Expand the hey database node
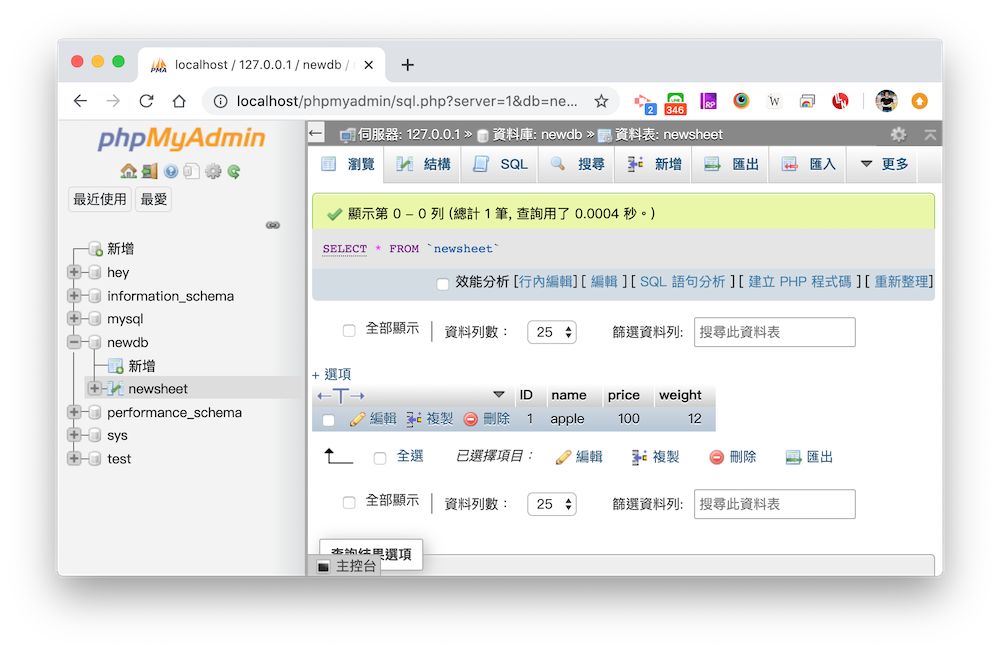 click(74, 272)
